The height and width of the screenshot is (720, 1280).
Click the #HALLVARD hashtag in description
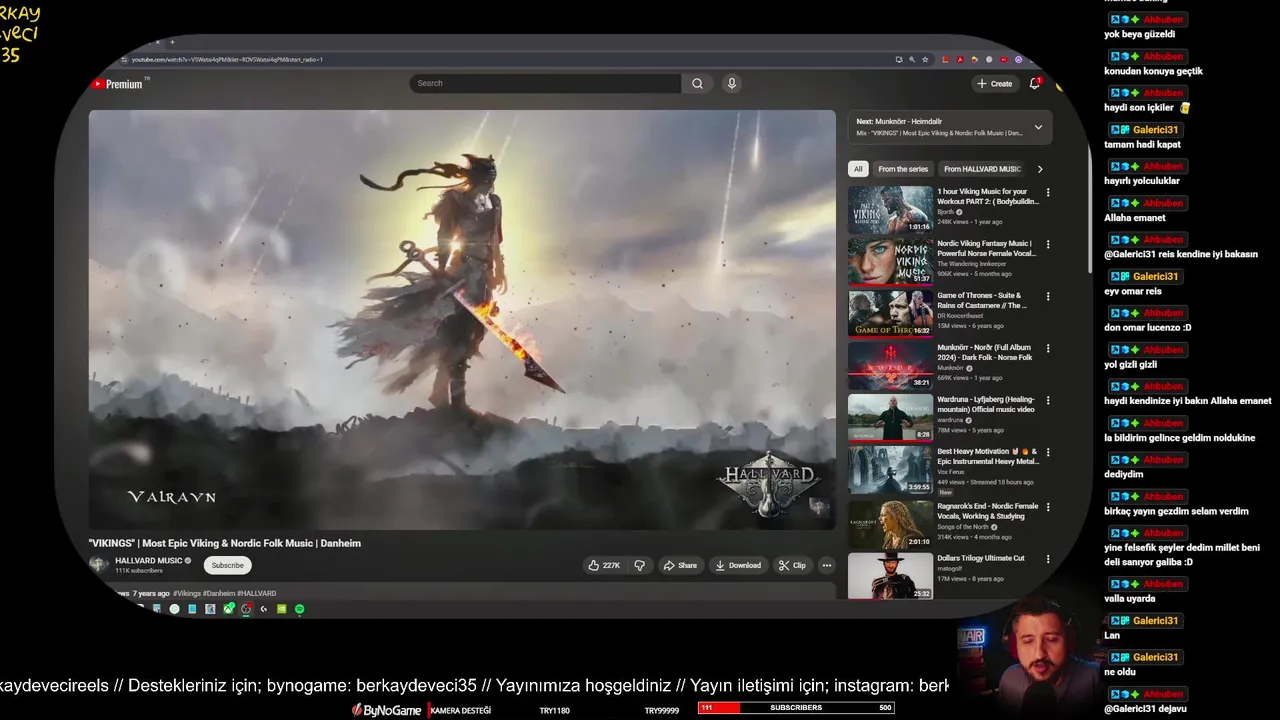point(256,593)
